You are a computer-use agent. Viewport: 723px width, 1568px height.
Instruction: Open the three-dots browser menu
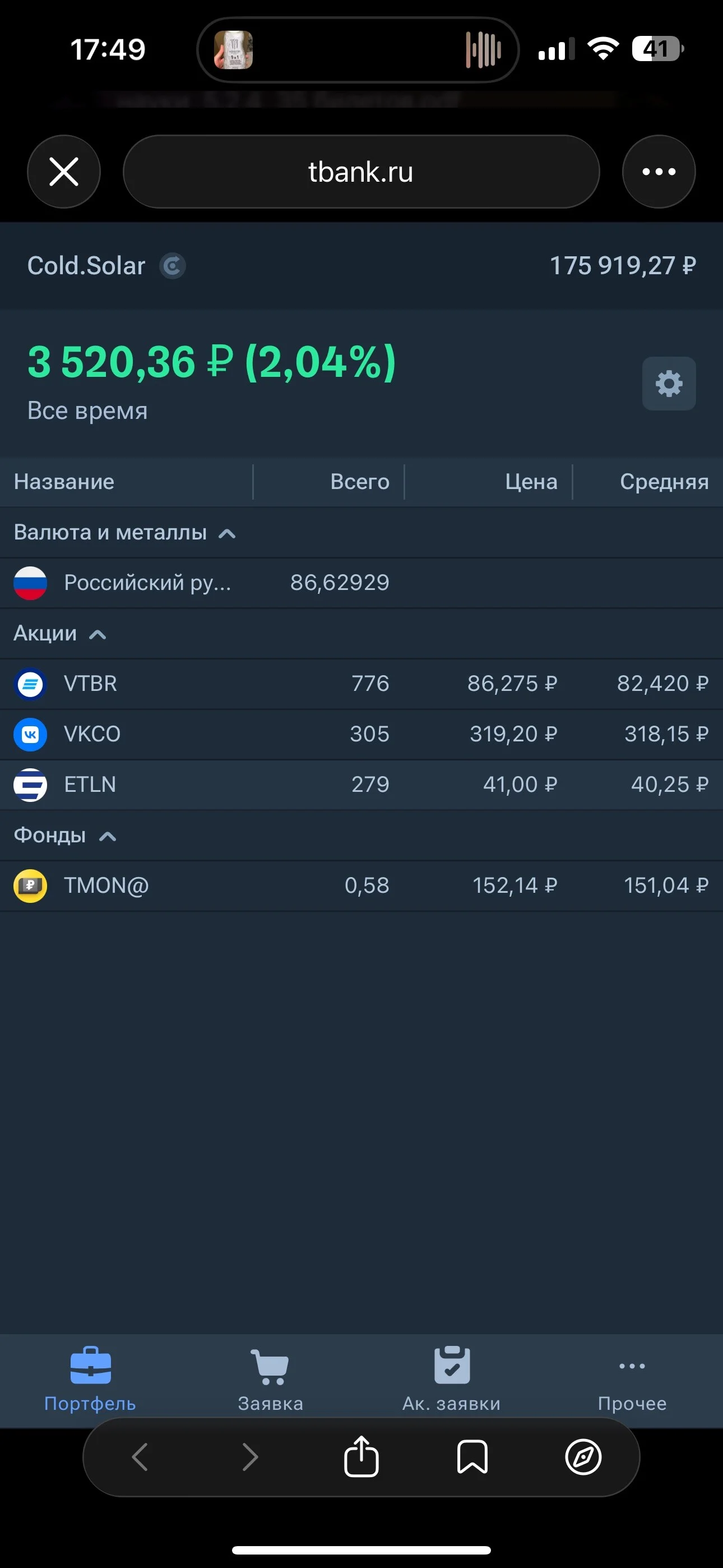[x=659, y=172]
